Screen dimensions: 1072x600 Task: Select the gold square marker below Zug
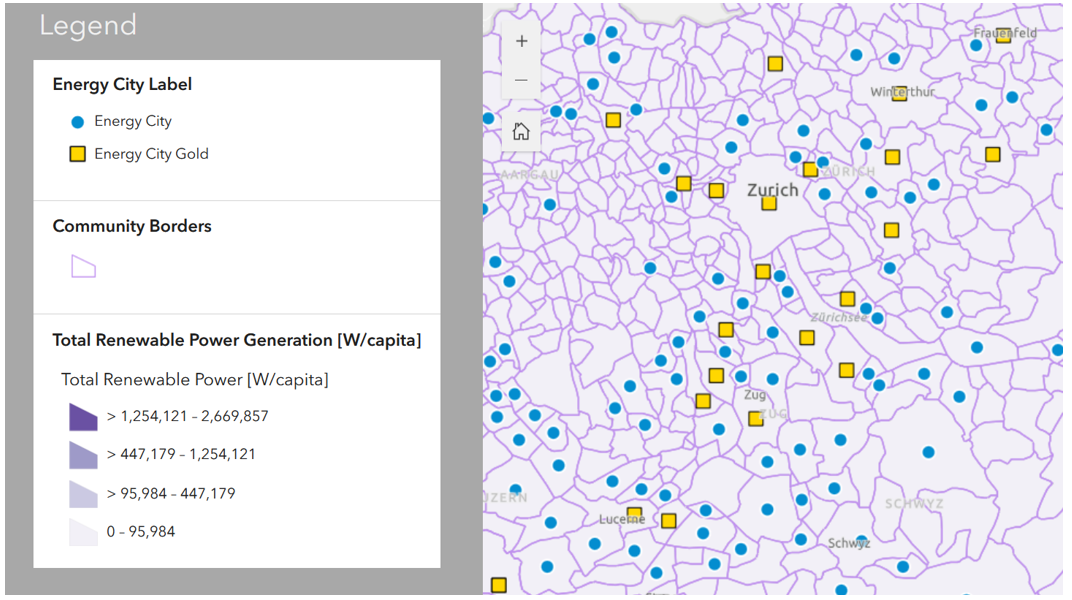click(756, 418)
